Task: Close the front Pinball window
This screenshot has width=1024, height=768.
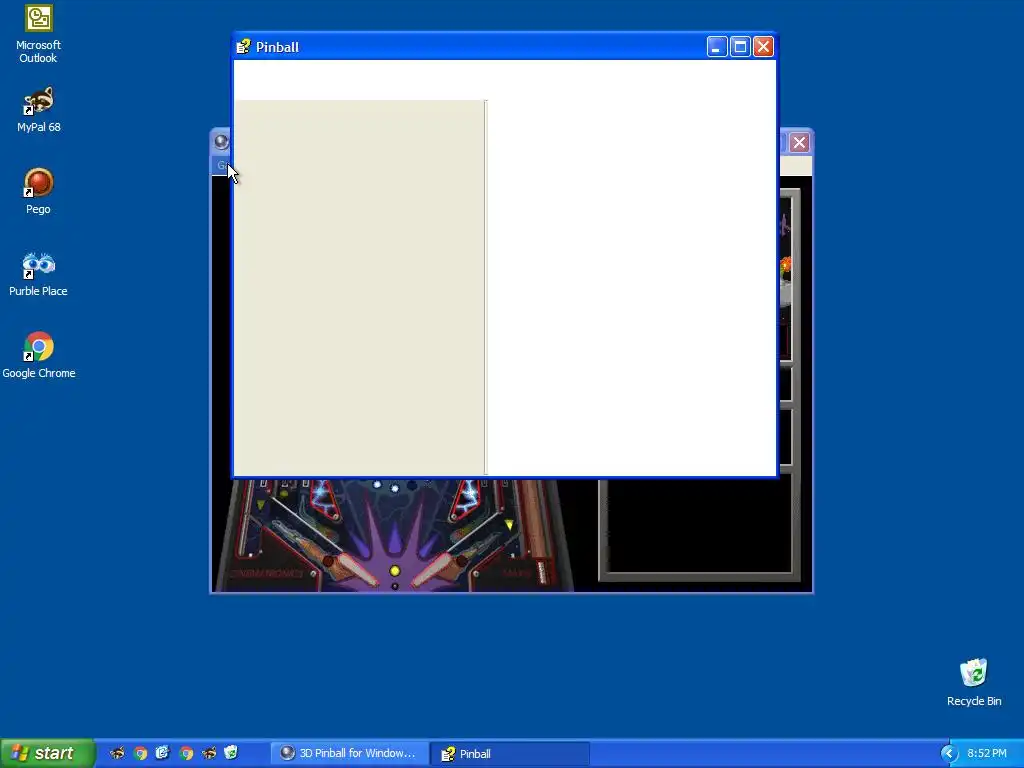Action: [763, 46]
